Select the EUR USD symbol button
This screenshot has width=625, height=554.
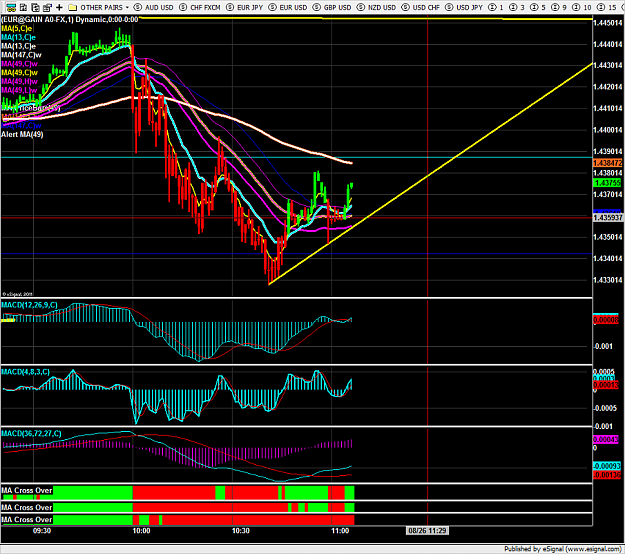[288, 7]
